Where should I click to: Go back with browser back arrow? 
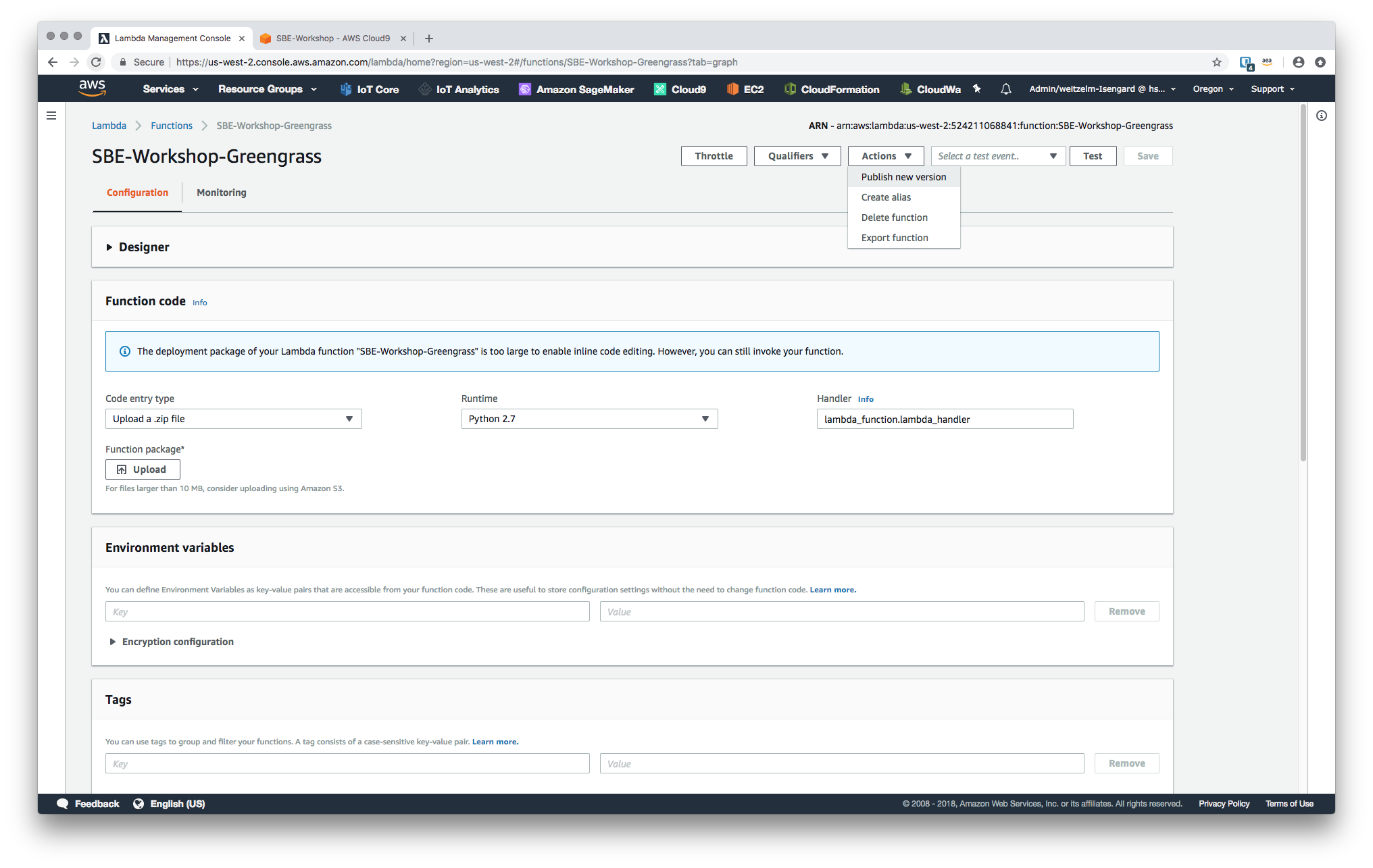pyautogui.click(x=53, y=62)
